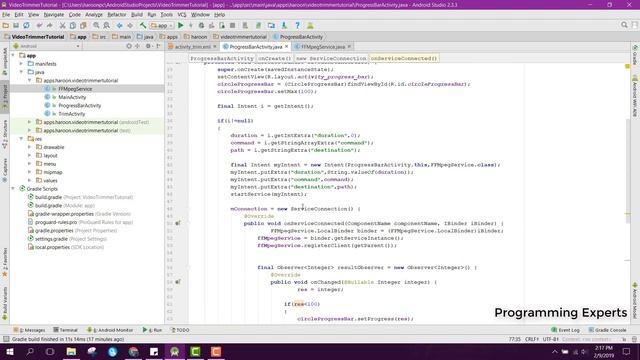Image resolution: width=640 pixels, height=360 pixels.
Task: Click the override gutter marker beside onChanged
Action: pos(178,282)
